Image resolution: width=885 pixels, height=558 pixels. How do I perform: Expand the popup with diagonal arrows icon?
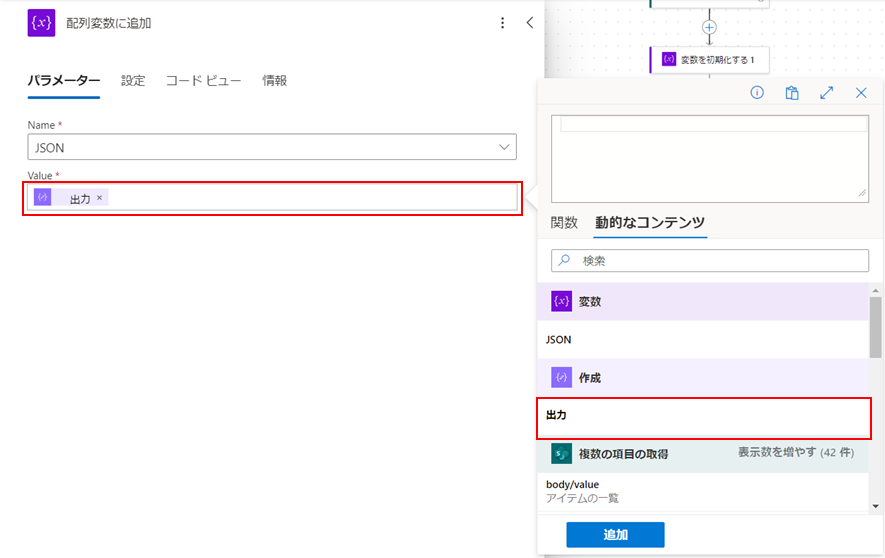tap(826, 93)
